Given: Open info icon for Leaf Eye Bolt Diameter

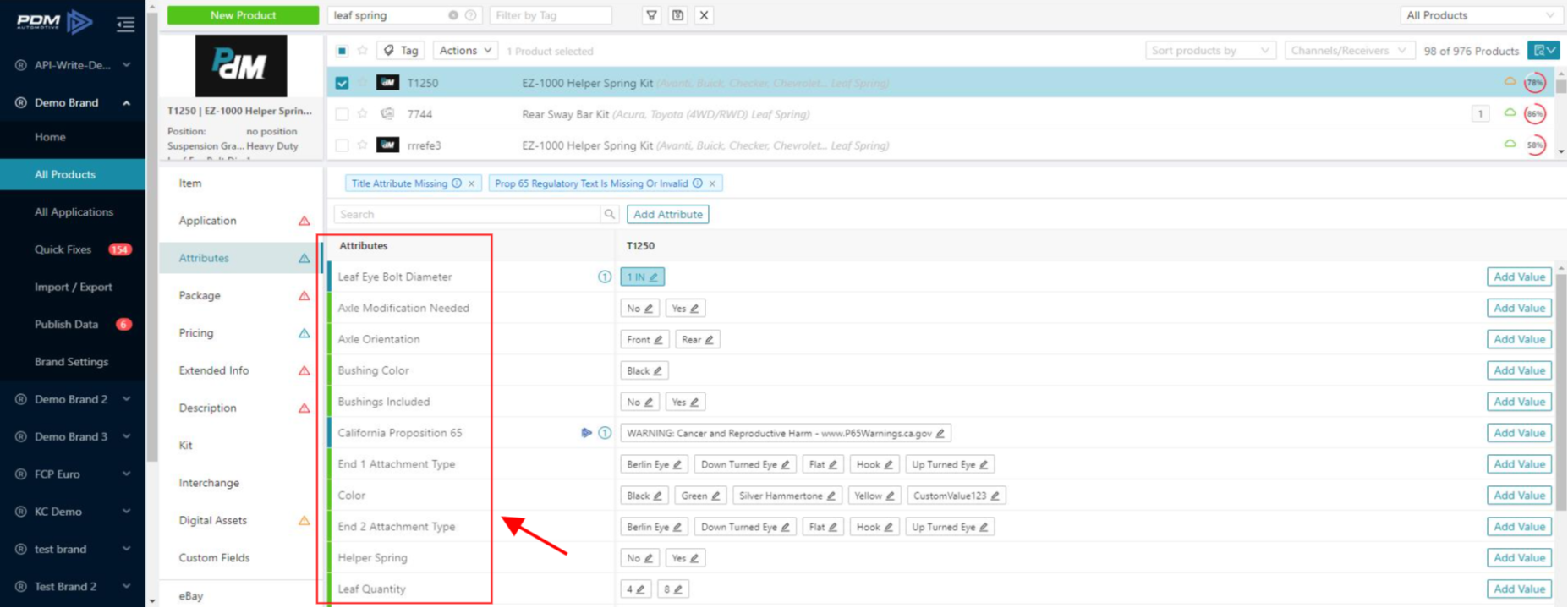Looking at the screenshot, I should click(605, 277).
